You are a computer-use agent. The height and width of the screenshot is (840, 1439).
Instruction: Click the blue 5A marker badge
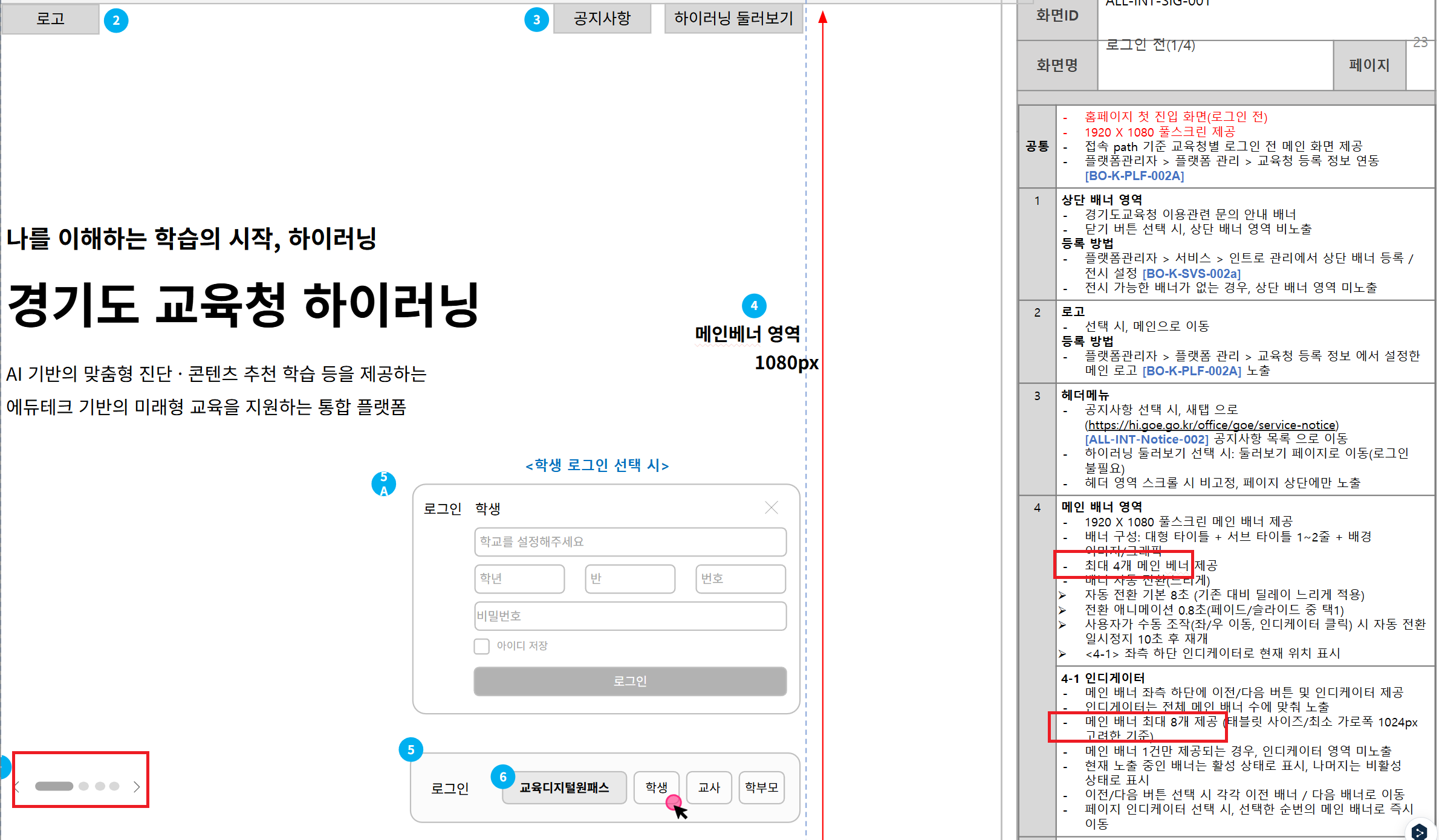383,484
